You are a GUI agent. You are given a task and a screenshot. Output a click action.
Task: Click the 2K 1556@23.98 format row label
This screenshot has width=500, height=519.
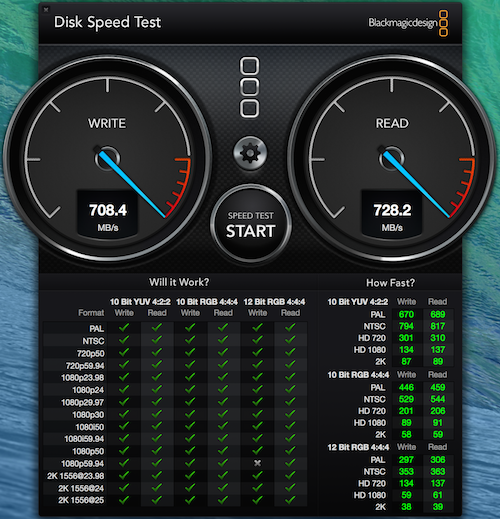tap(76, 476)
